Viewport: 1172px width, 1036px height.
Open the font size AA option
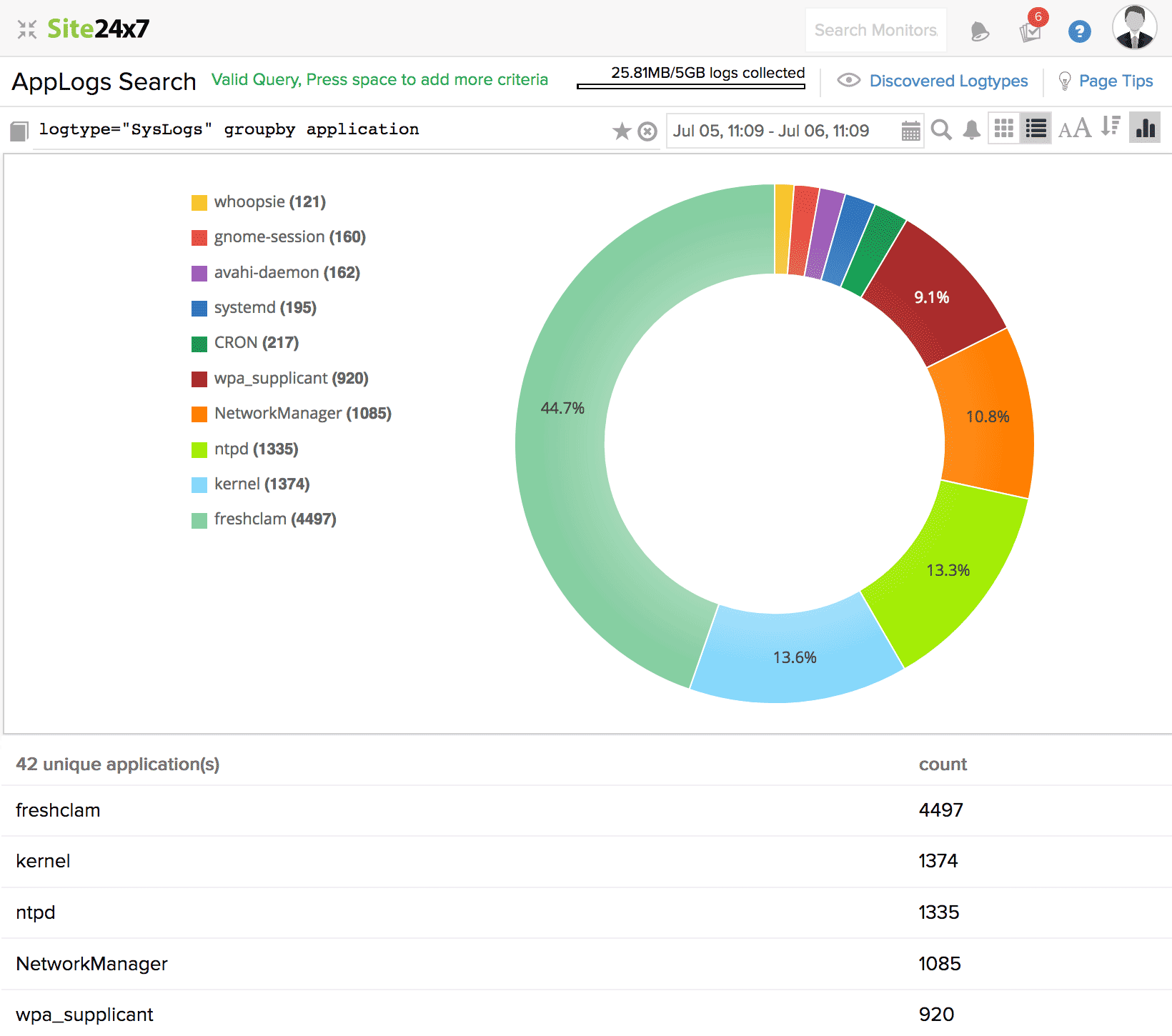pyautogui.click(x=1074, y=129)
